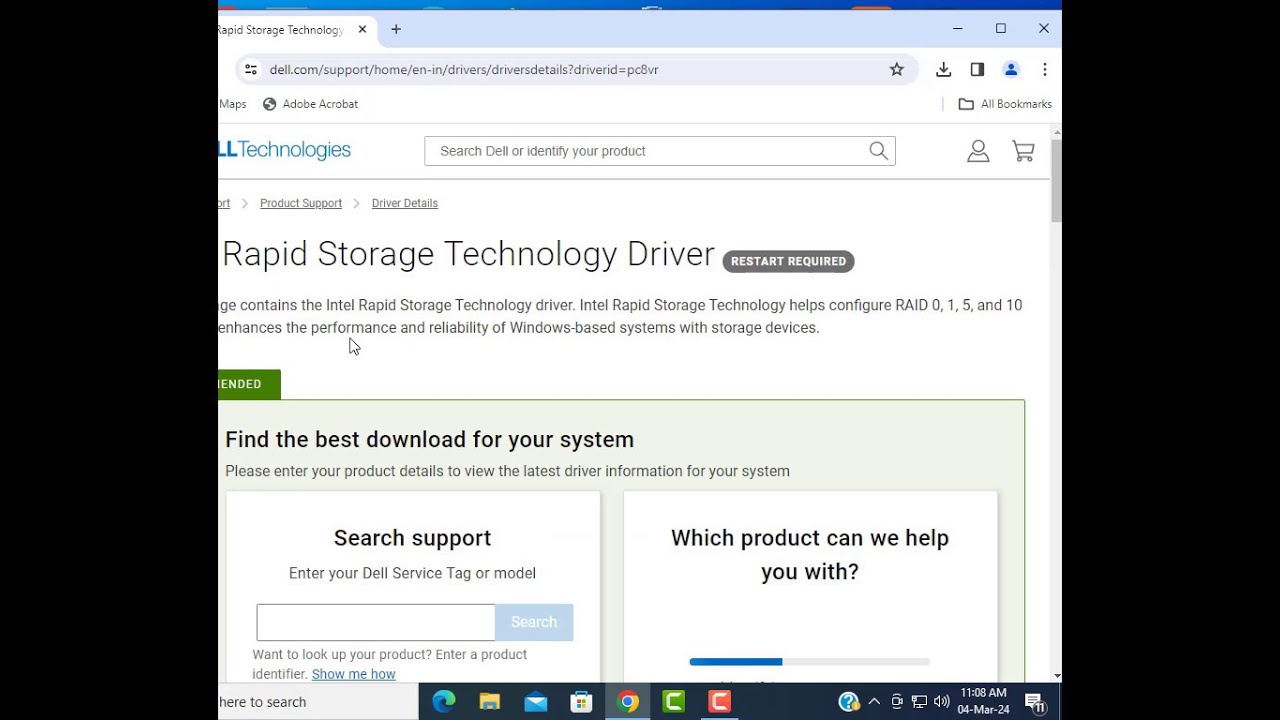Viewport: 1280px width, 720px height.
Task: Click the Search button in Search support
Action: coord(534,622)
